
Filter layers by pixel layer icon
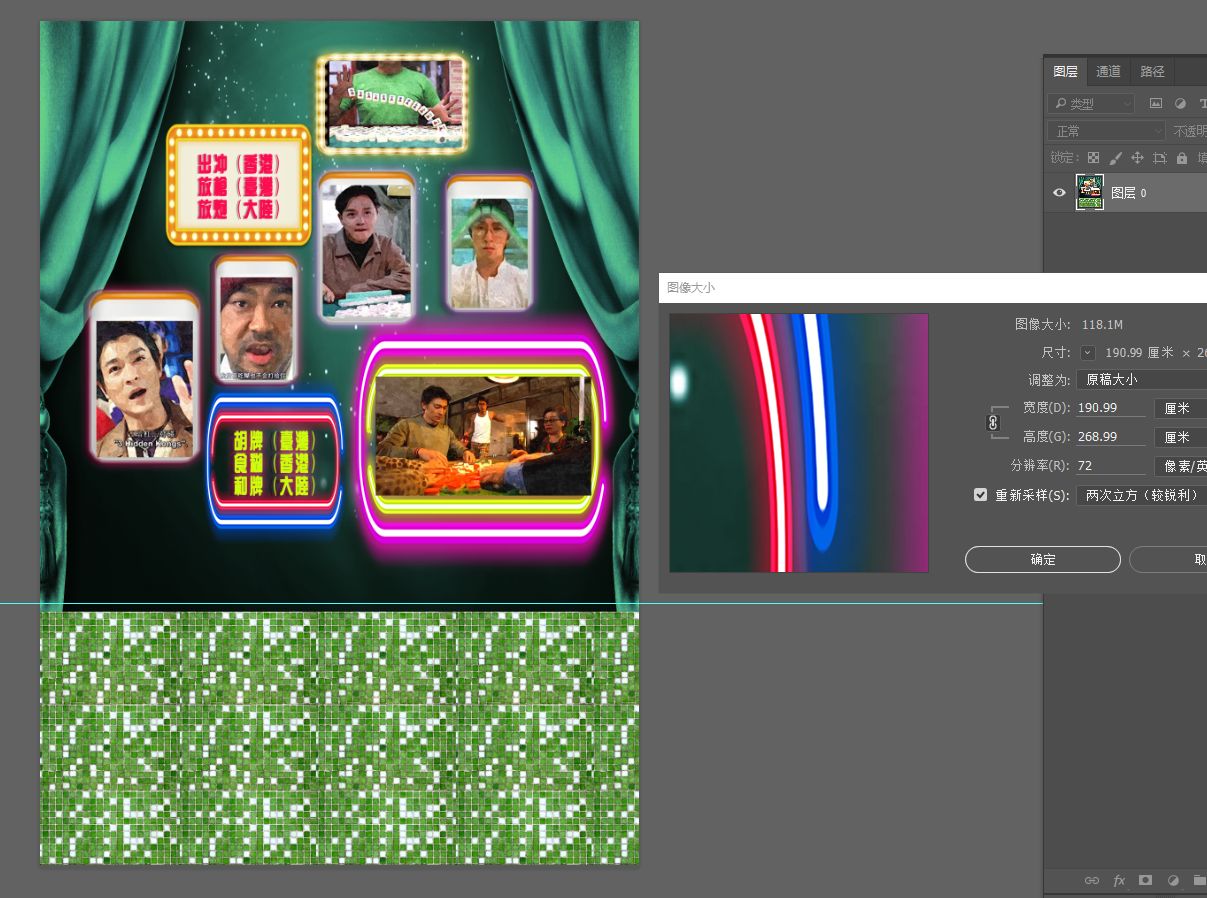[1156, 103]
